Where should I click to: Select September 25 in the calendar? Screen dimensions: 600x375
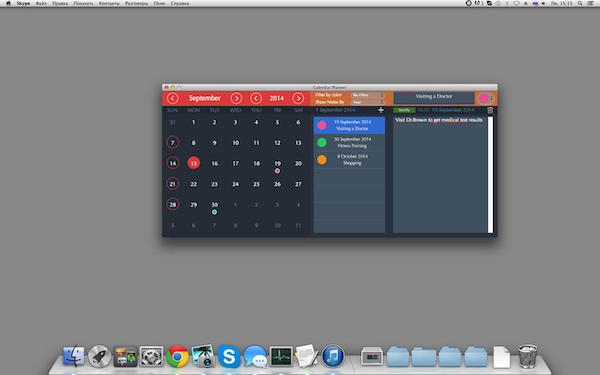pos(256,184)
